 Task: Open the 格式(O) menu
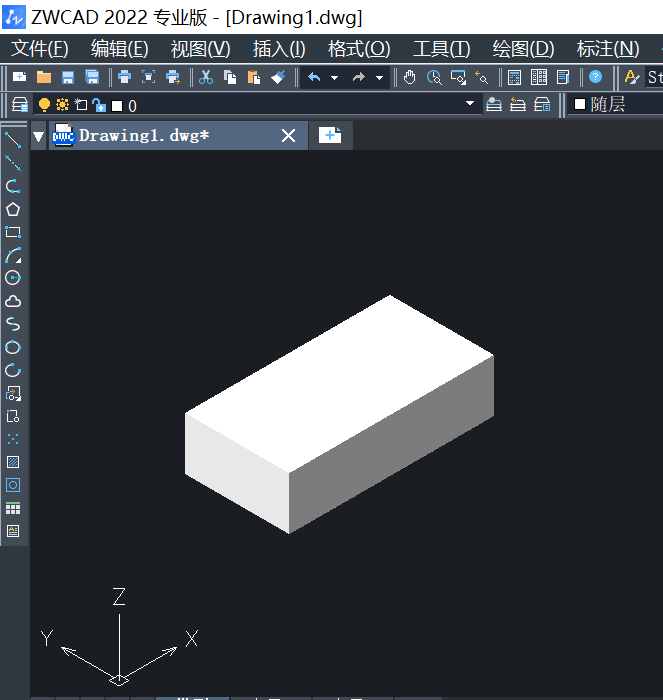click(x=359, y=49)
